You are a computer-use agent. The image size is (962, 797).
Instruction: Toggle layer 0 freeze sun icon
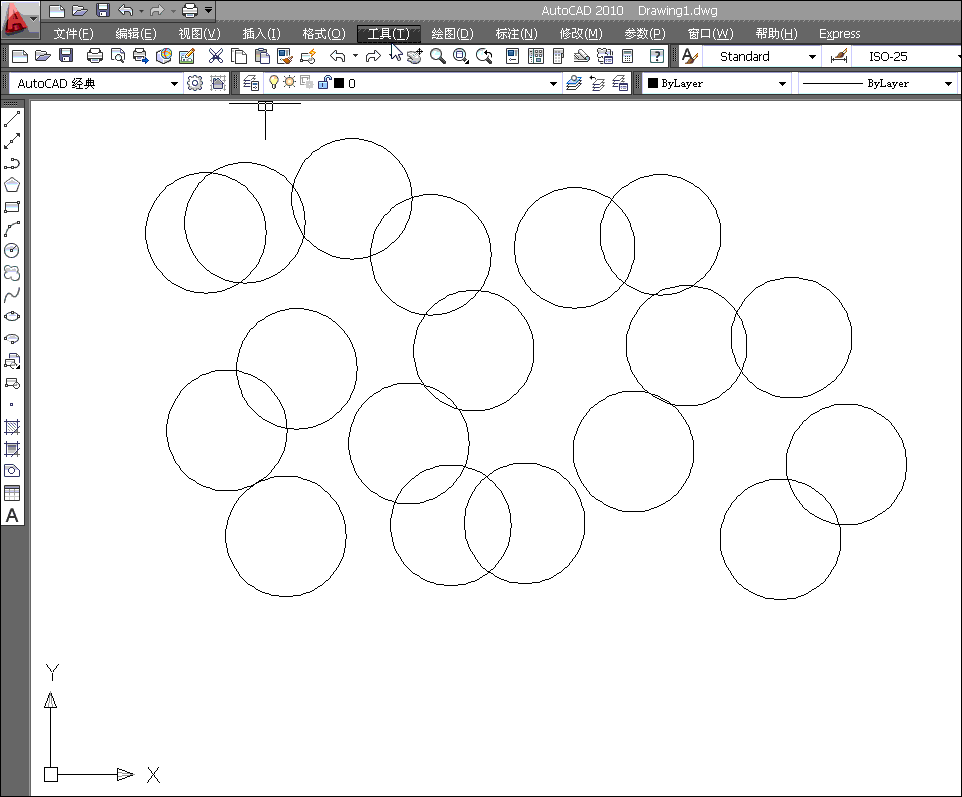click(289, 82)
